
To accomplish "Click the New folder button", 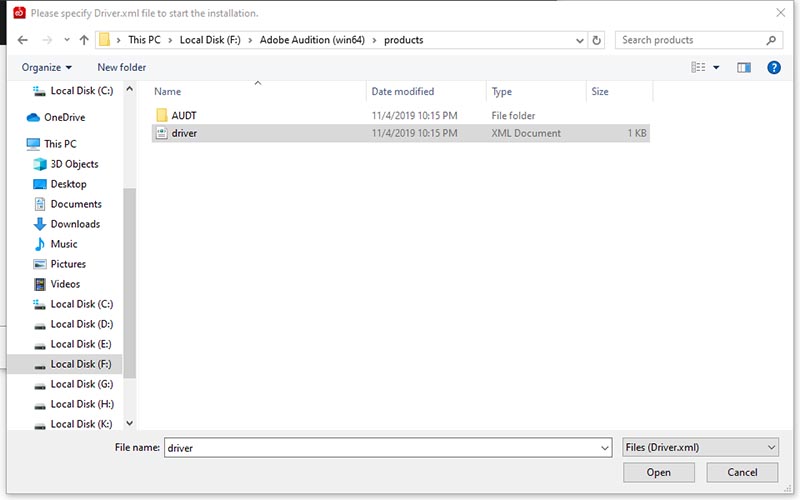I will (x=121, y=67).
